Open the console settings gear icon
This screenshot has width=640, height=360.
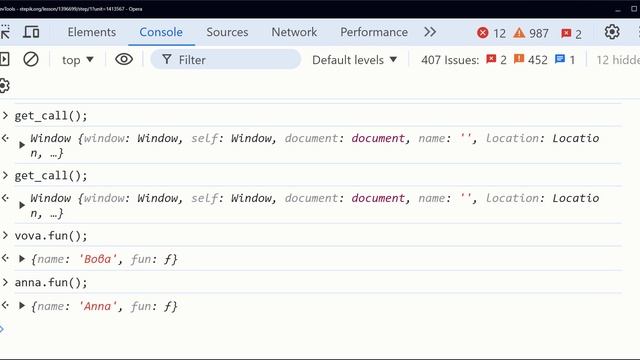(x=4, y=86)
